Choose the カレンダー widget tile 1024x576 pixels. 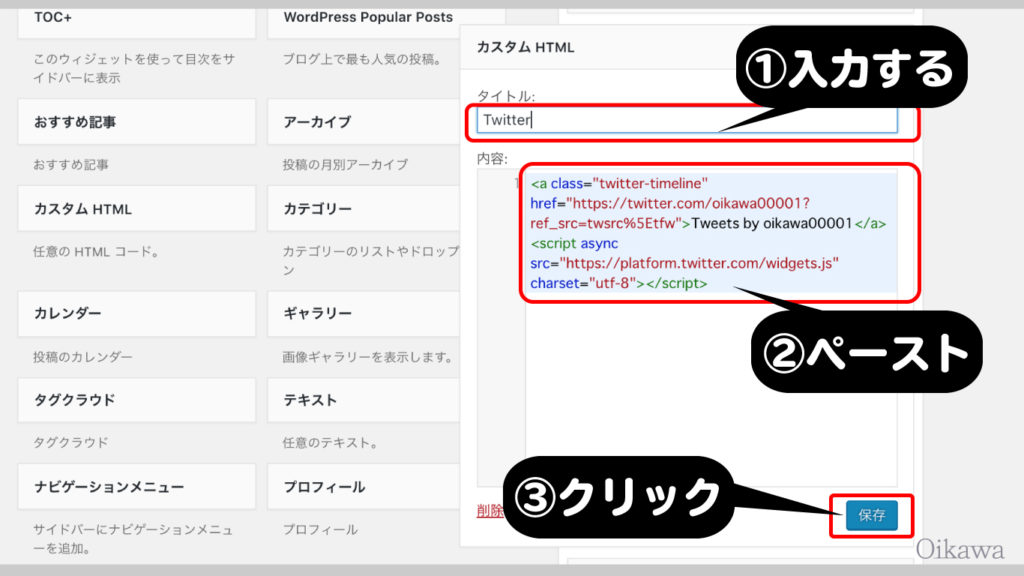tap(136, 313)
